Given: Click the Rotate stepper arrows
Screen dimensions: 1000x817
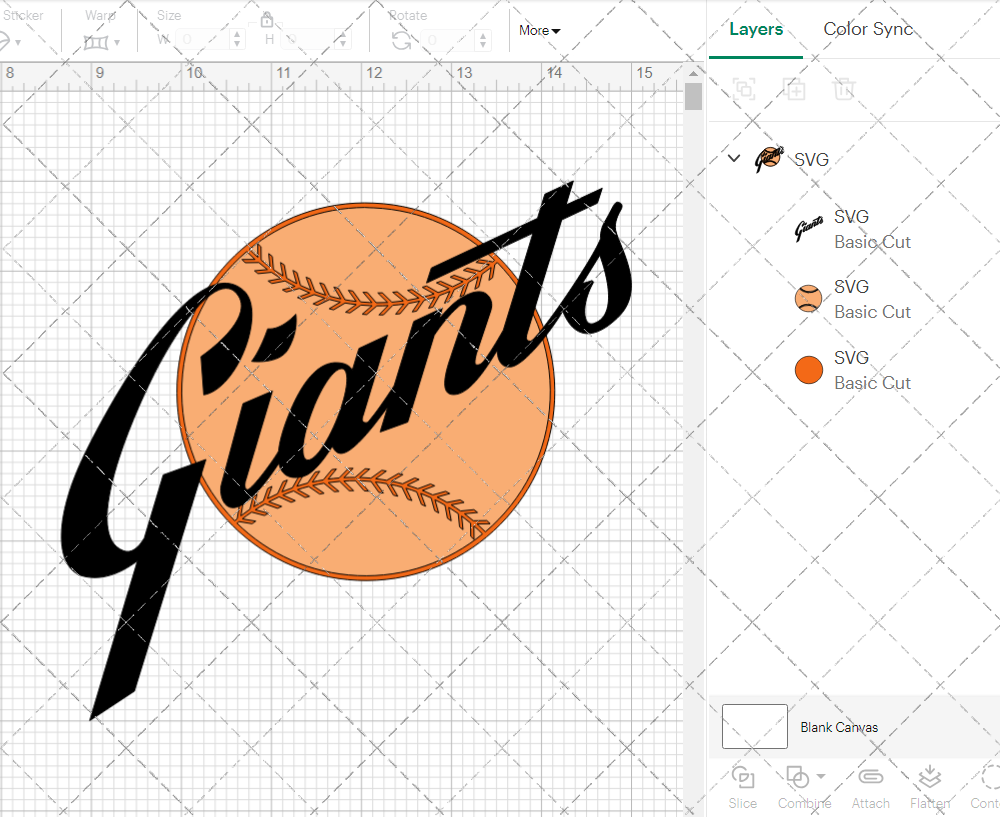Looking at the screenshot, I should pyautogui.click(x=483, y=40).
